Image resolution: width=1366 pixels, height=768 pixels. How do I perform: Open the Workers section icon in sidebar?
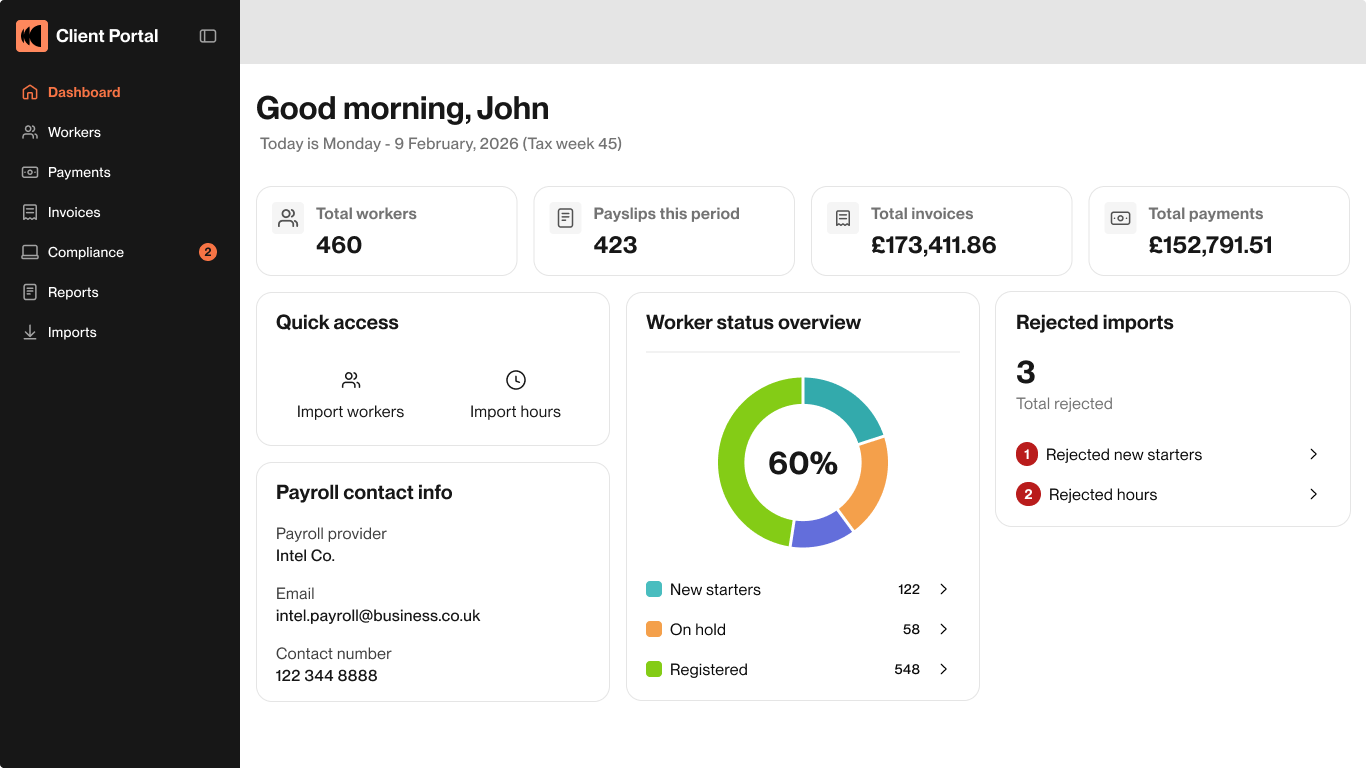[x=29, y=132]
